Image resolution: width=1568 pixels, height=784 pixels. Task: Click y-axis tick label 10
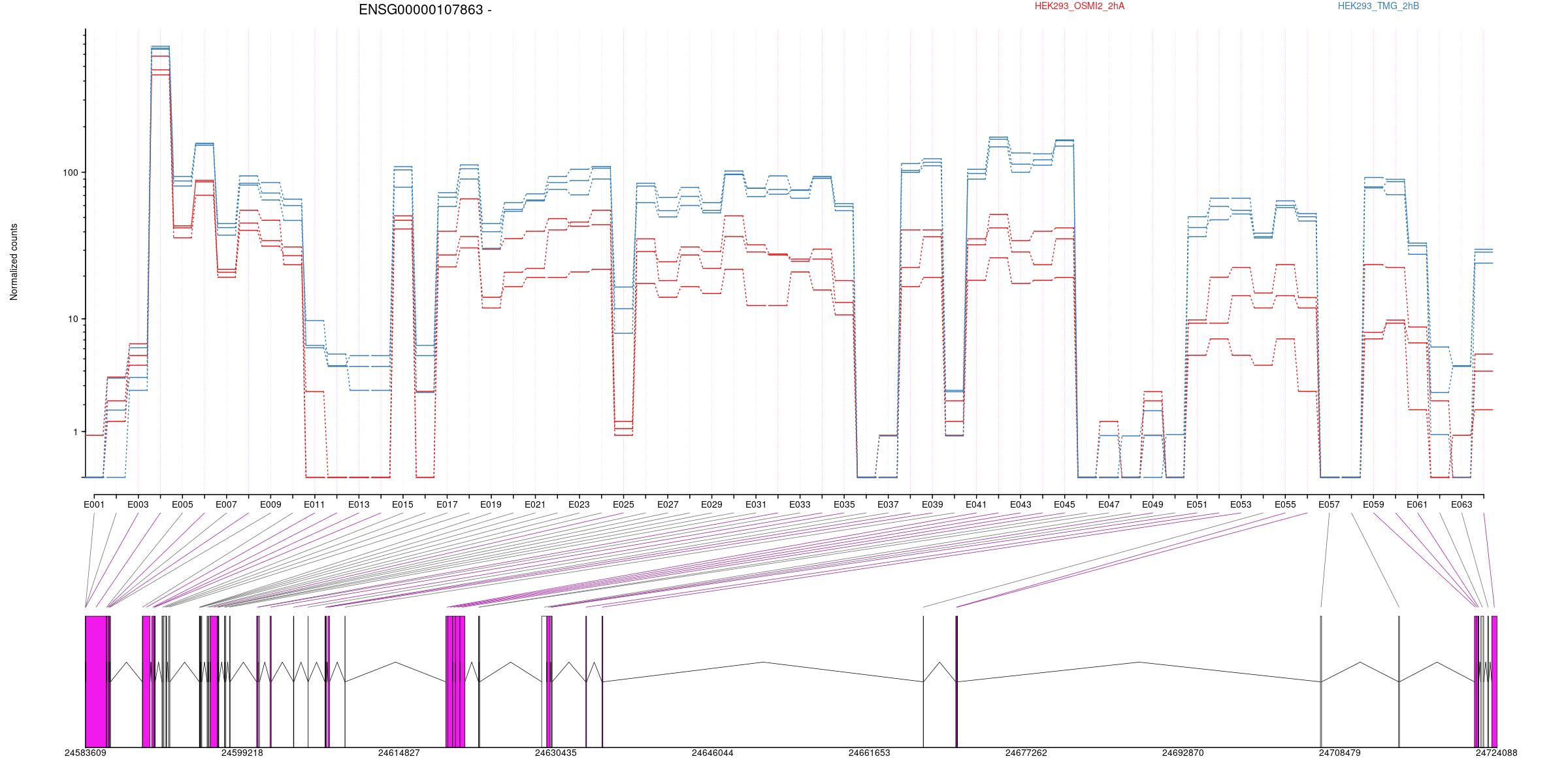(72, 319)
